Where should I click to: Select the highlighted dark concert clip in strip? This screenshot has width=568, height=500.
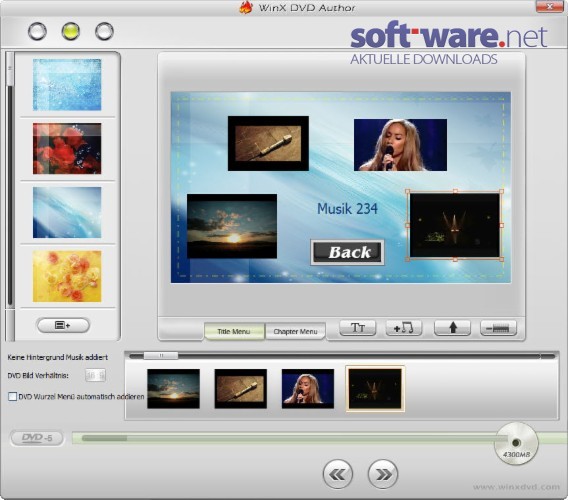coord(375,389)
